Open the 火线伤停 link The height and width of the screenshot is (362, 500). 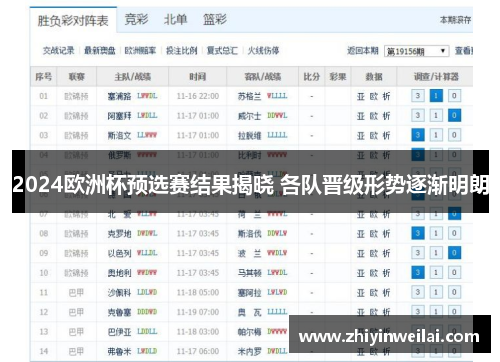(263, 51)
